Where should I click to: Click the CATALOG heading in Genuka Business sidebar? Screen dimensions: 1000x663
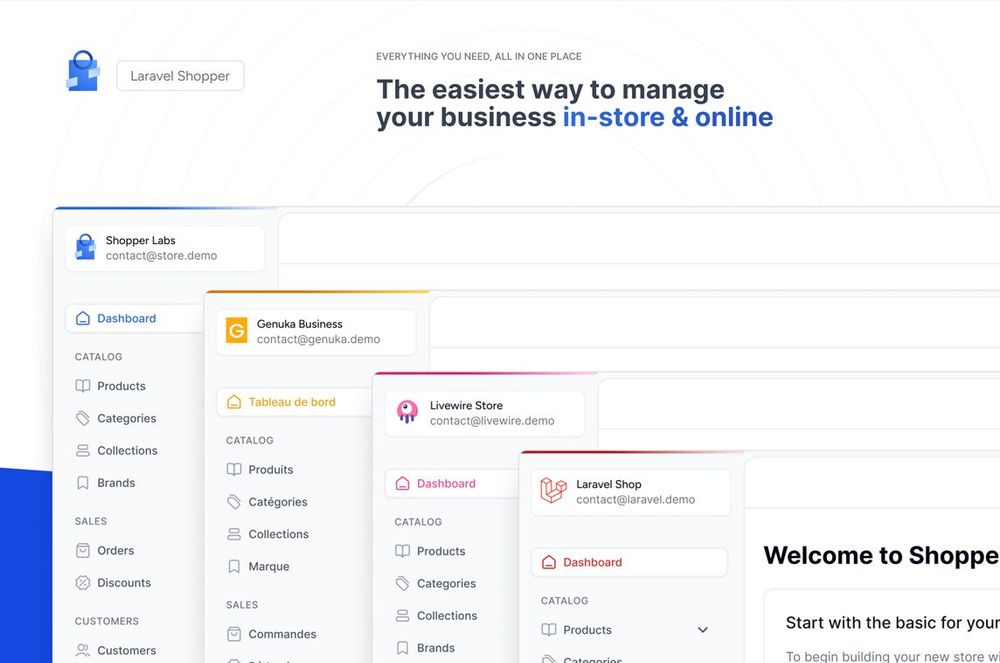point(249,441)
